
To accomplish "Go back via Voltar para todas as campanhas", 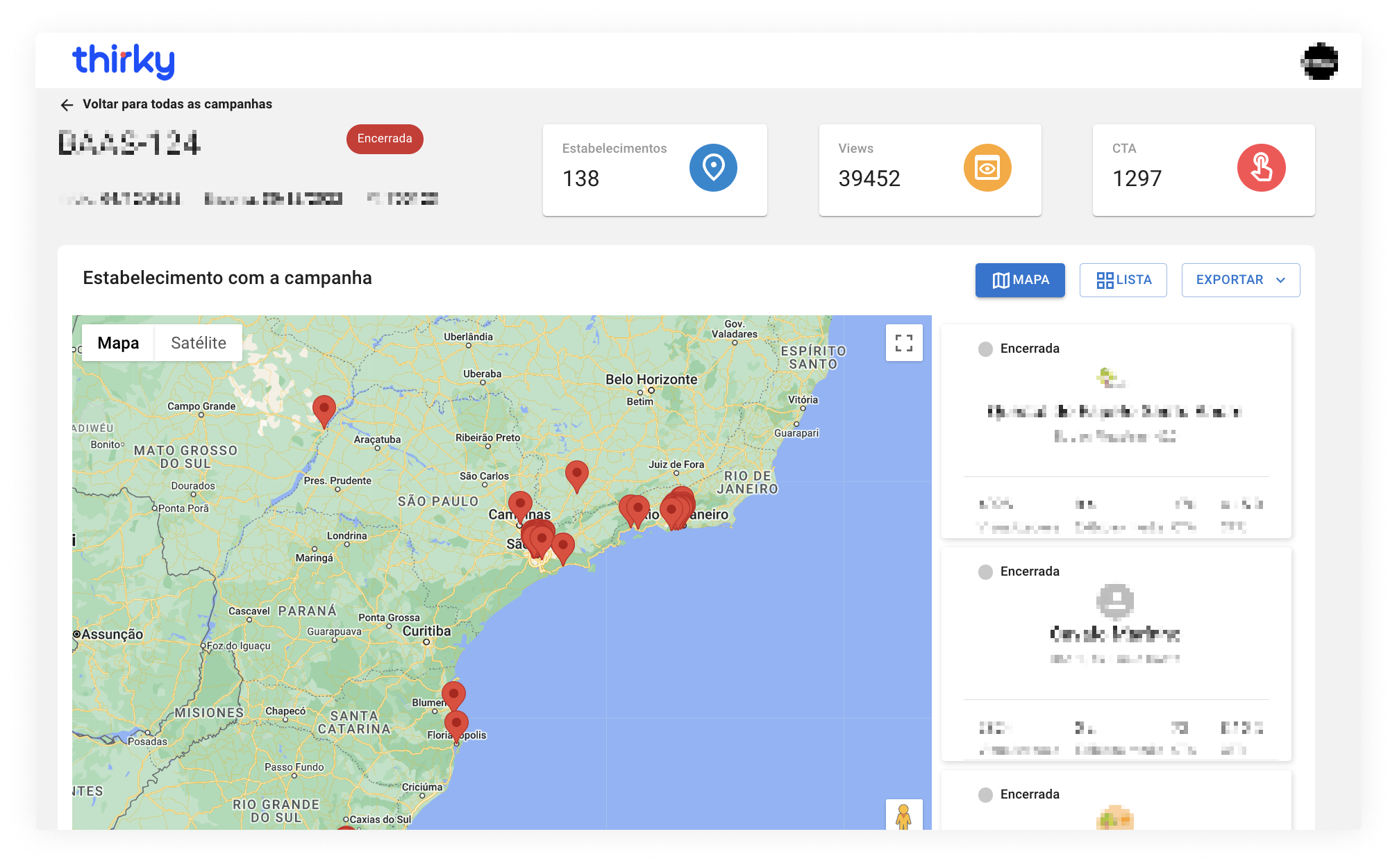I will click(177, 104).
